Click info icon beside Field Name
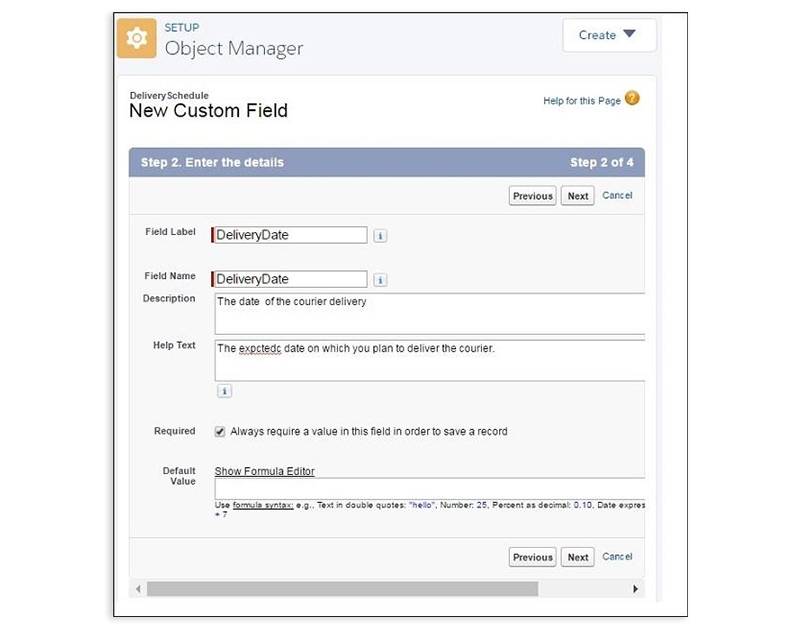This screenshot has height=630, width=800. coord(380,280)
